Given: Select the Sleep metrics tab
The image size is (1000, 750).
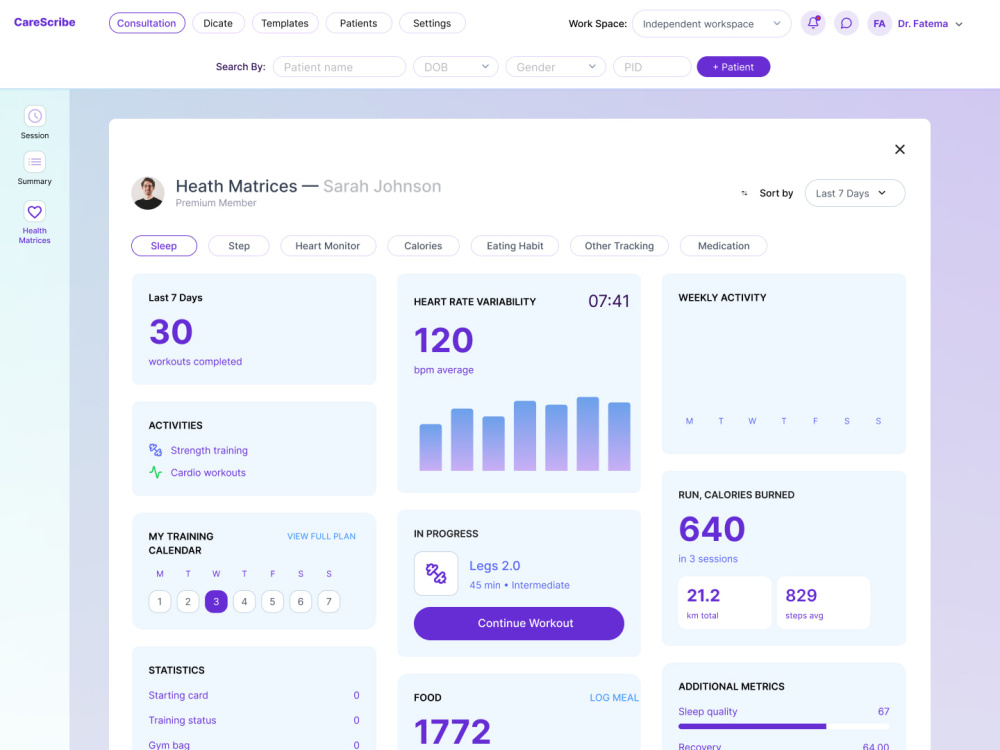Looking at the screenshot, I should [164, 246].
